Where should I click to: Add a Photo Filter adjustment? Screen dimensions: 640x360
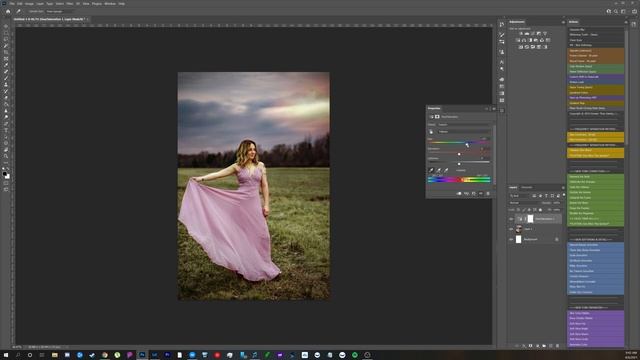pos(536,40)
